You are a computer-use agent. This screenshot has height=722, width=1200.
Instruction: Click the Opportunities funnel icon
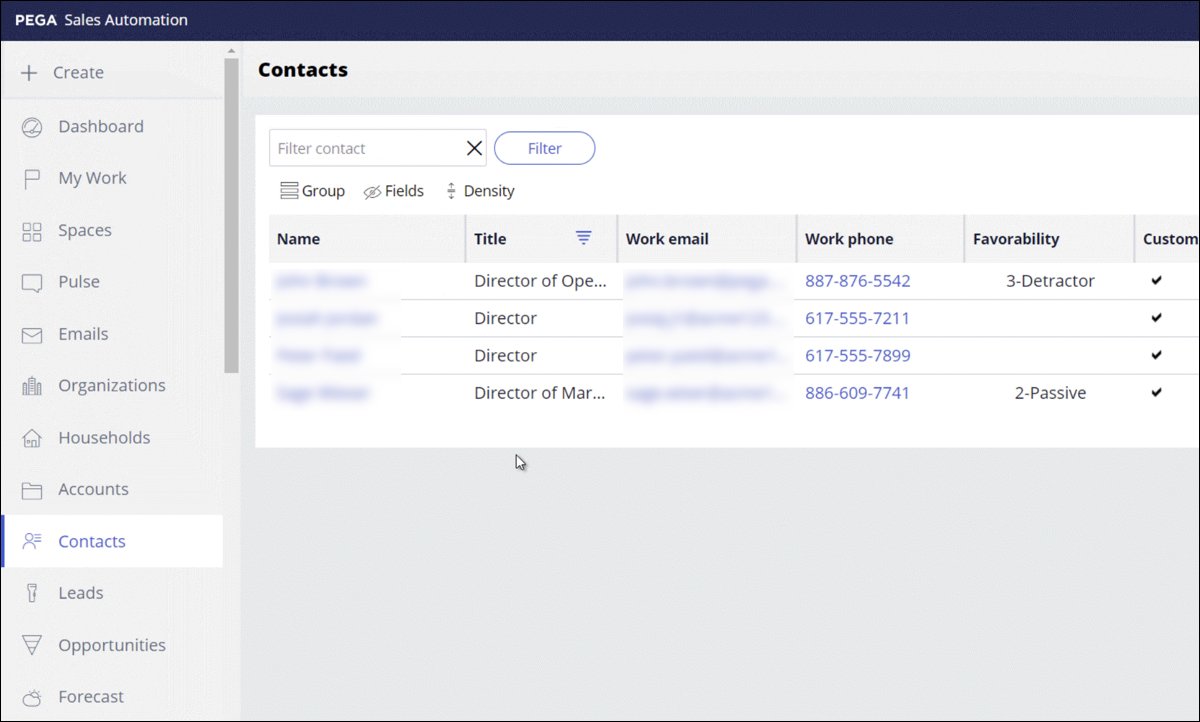[32, 646]
